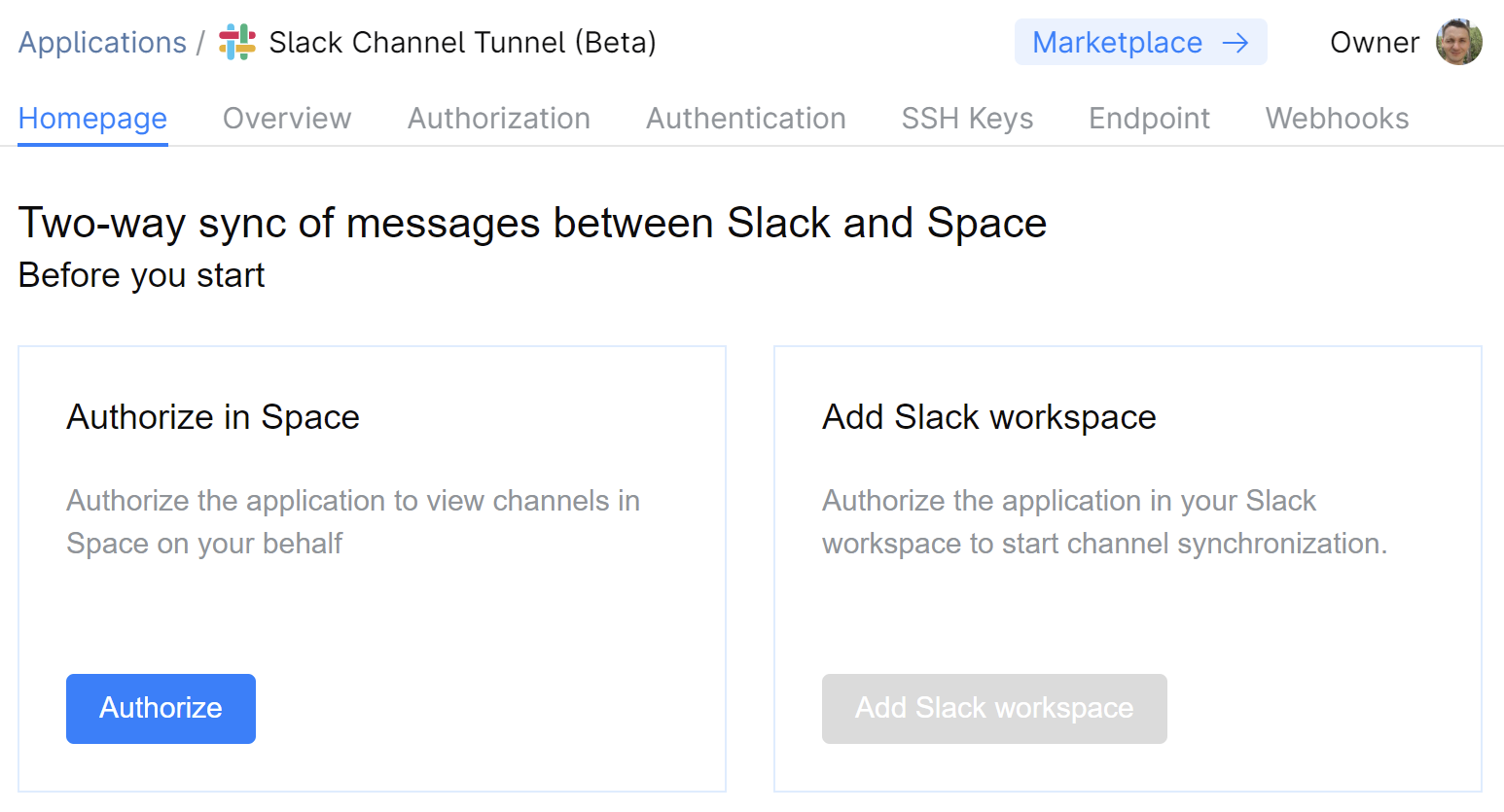This screenshot has height=812, width=1504.
Task: Open the Authorization tab
Action: click(499, 118)
